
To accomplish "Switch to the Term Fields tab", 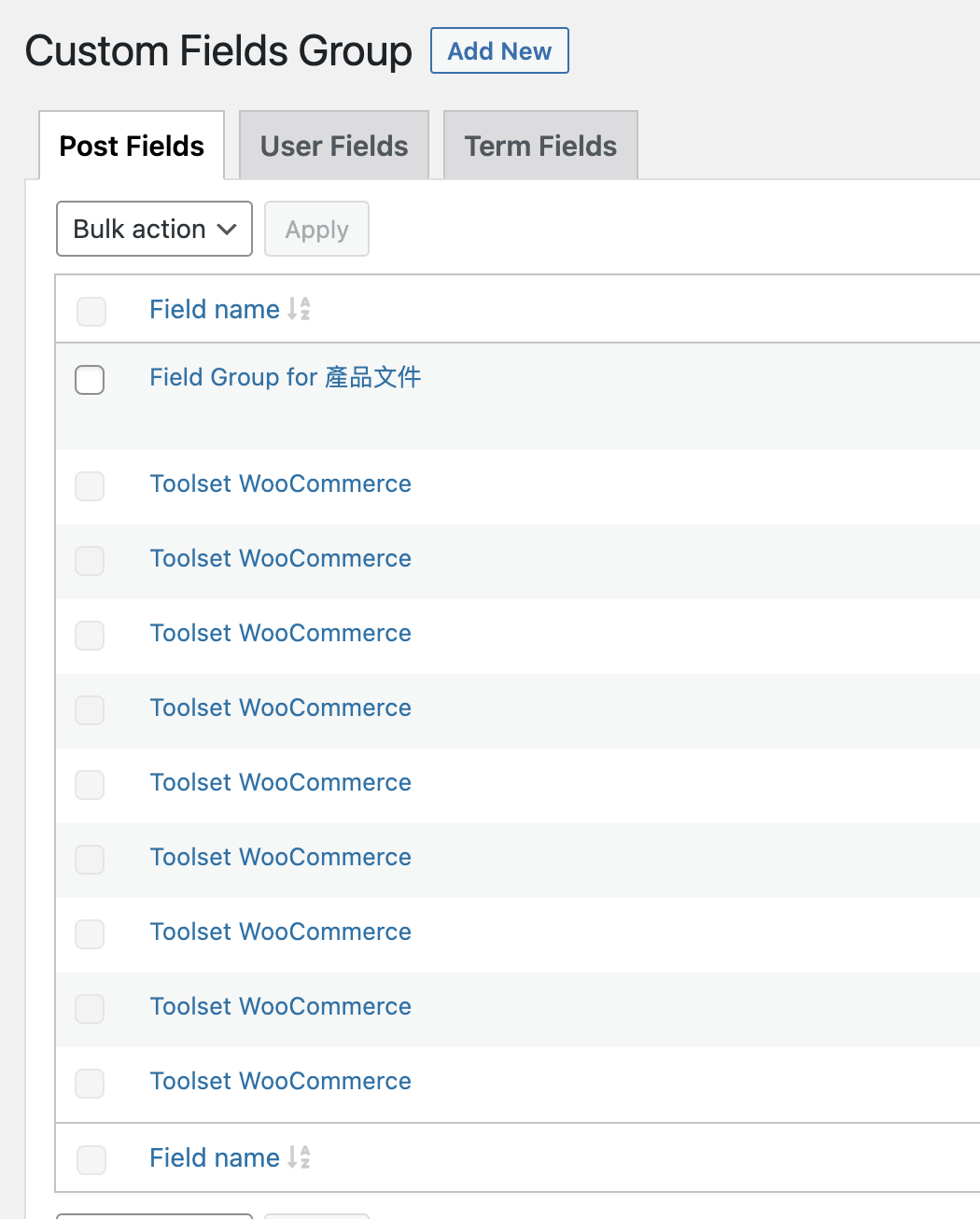I will coord(540,146).
